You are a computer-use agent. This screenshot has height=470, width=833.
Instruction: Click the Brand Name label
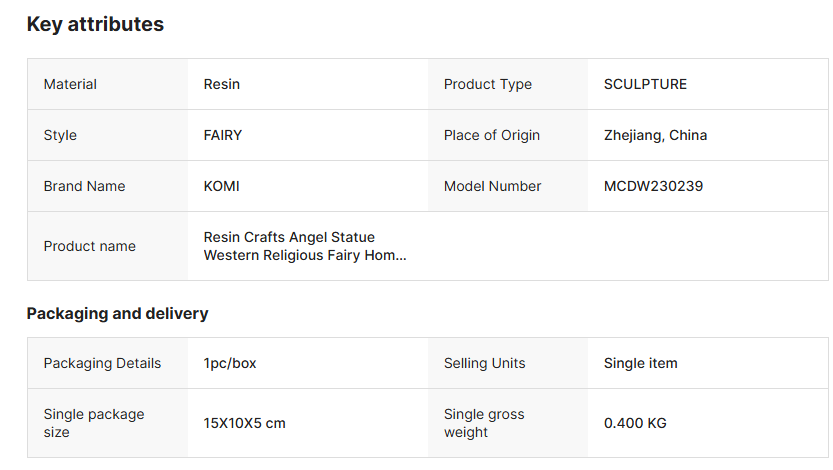(x=84, y=186)
